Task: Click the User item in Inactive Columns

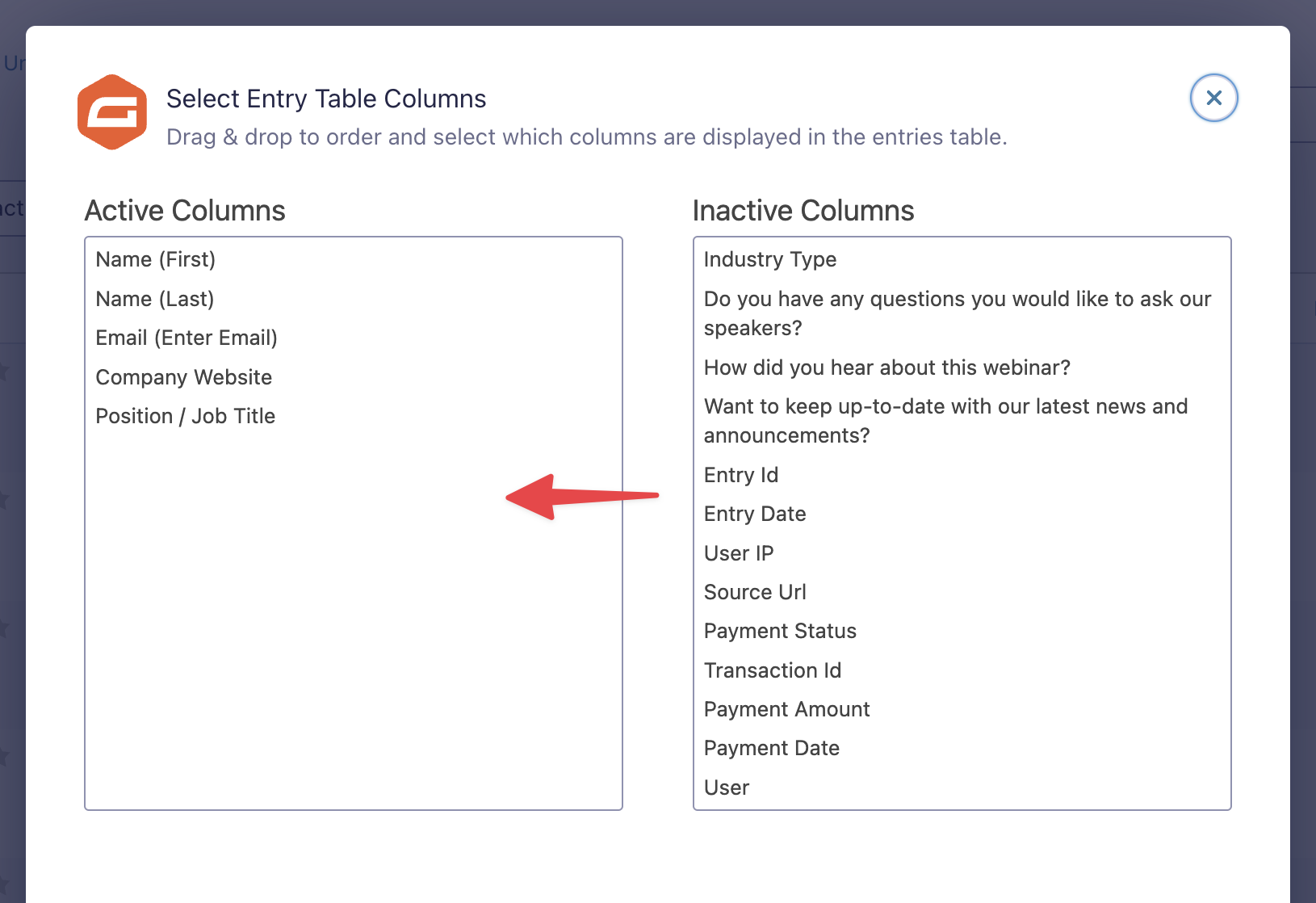Action: tap(727, 787)
